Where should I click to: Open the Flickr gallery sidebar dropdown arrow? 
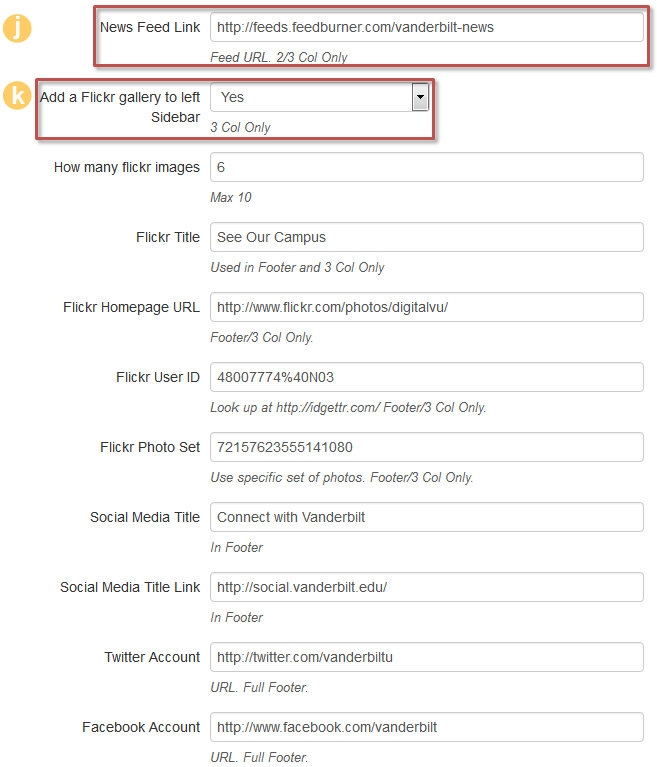pyautogui.click(x=420, y=97)
